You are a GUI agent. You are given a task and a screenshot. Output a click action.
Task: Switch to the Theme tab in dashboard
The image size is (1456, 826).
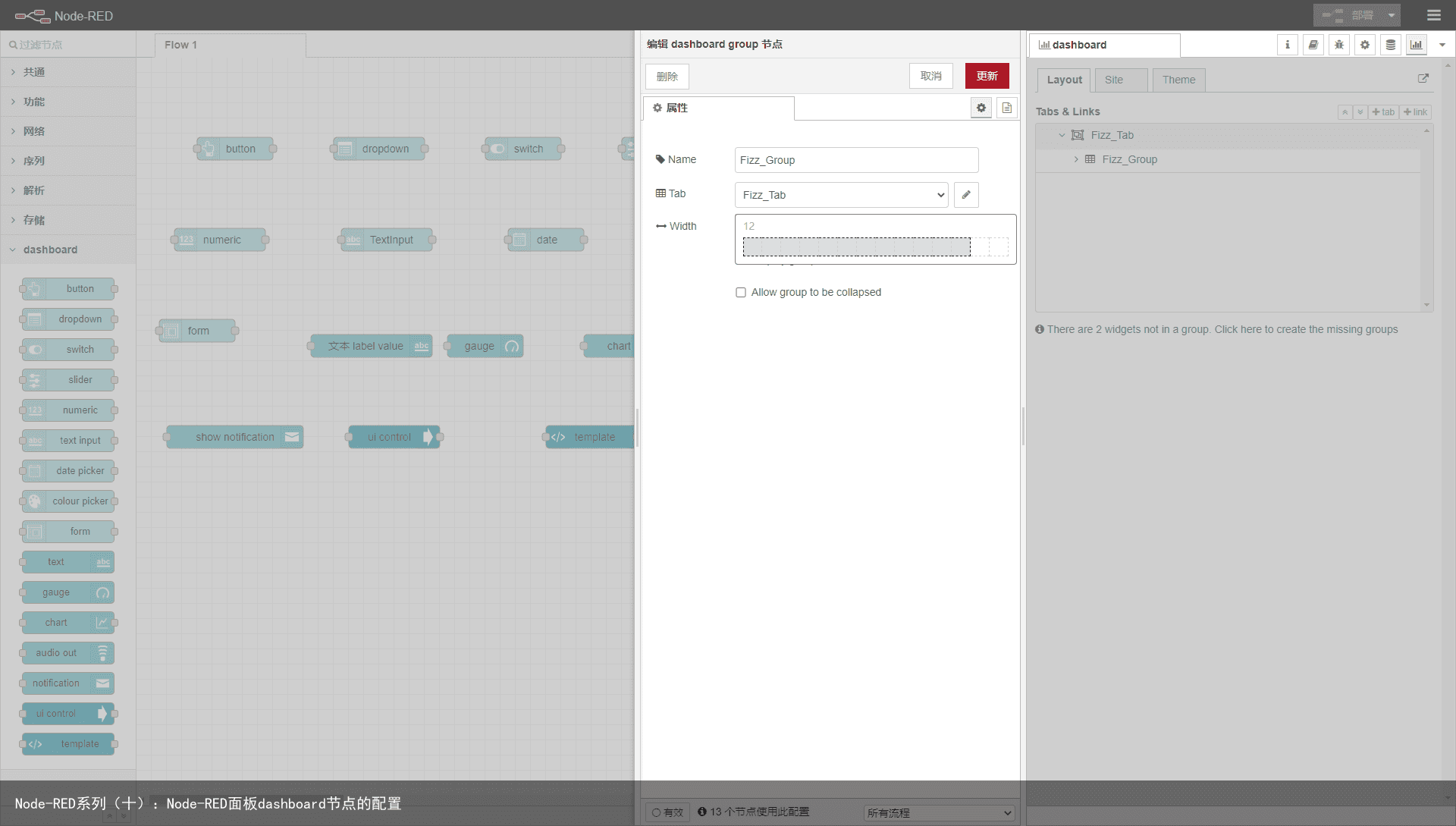[1178, 79]
